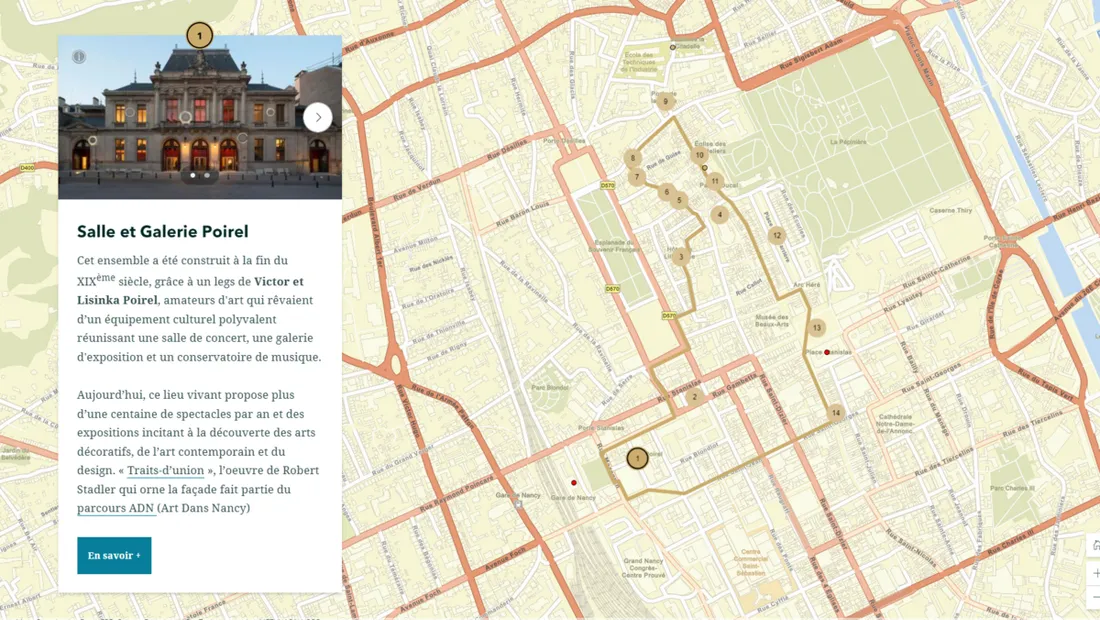Show image info via the info icon
The image size is (1100, 620).
click(79, 57)
